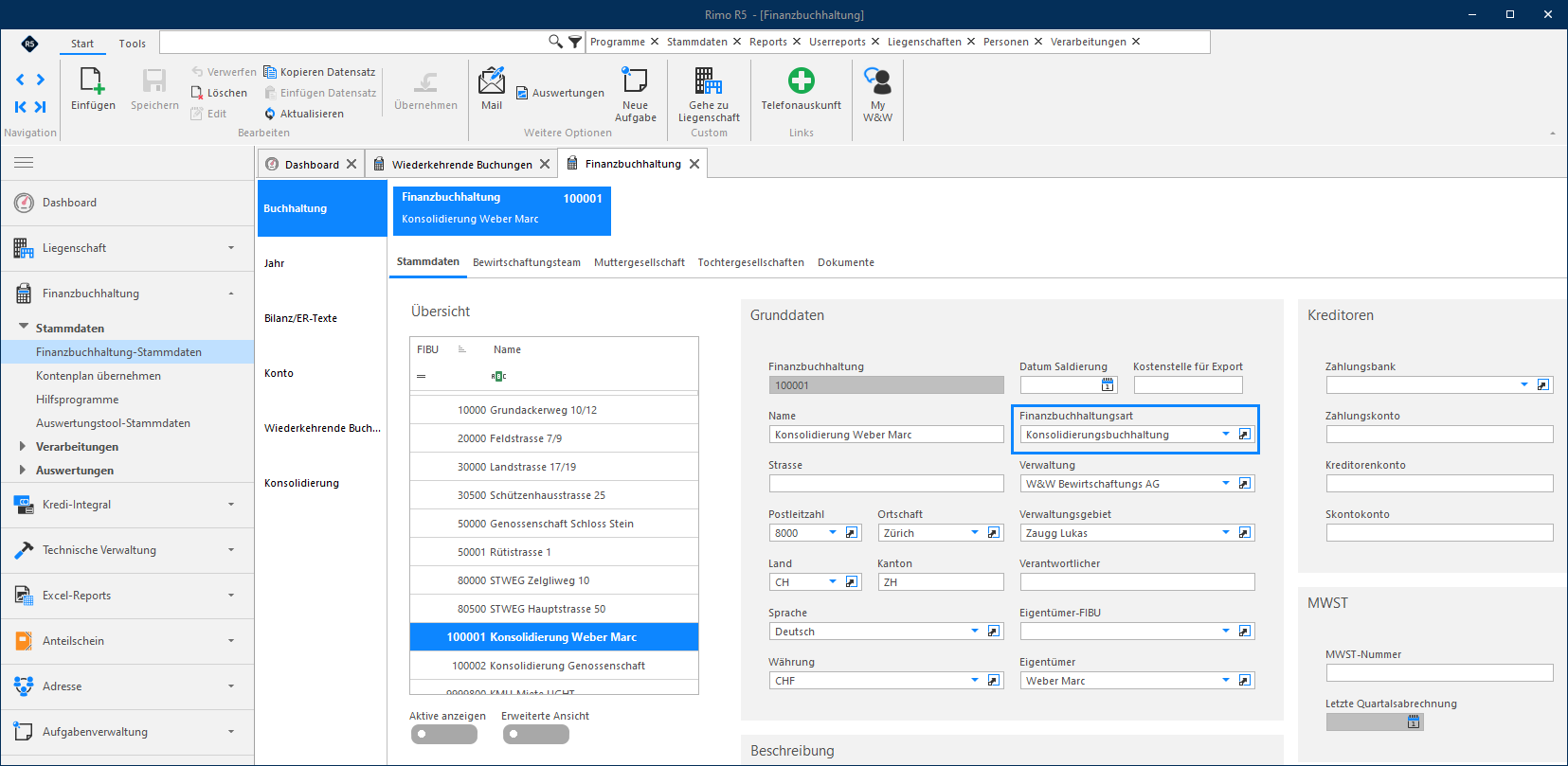Open calendar picker for Datum Saldierung
The width and height of the screenshot is (1568, 766).
tap(1108, 385)
